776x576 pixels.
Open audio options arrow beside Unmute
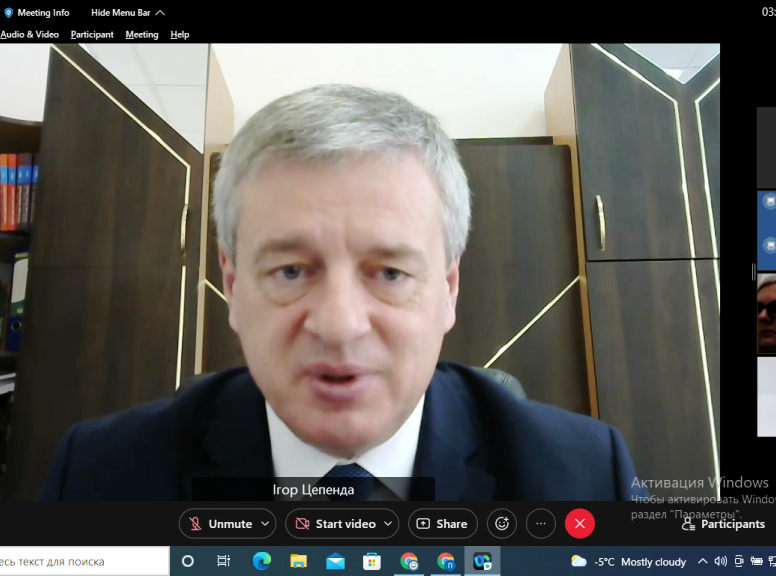265,524
